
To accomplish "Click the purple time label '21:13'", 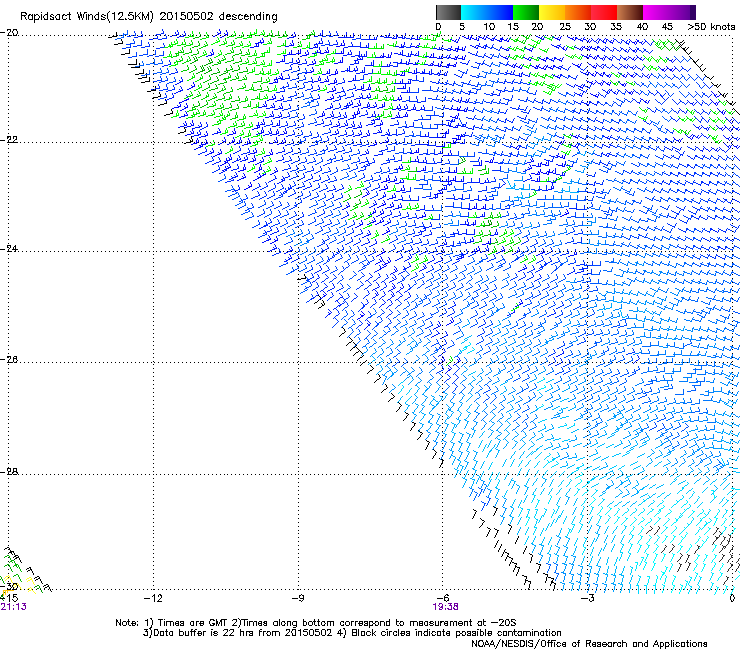I will tap(13, 607).
